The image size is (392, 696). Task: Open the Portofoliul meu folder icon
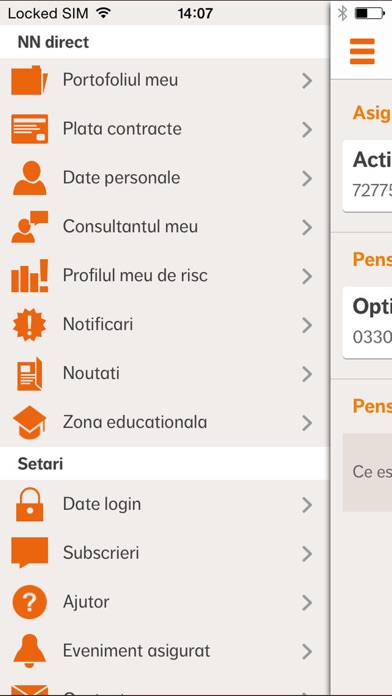click(29, 80)
